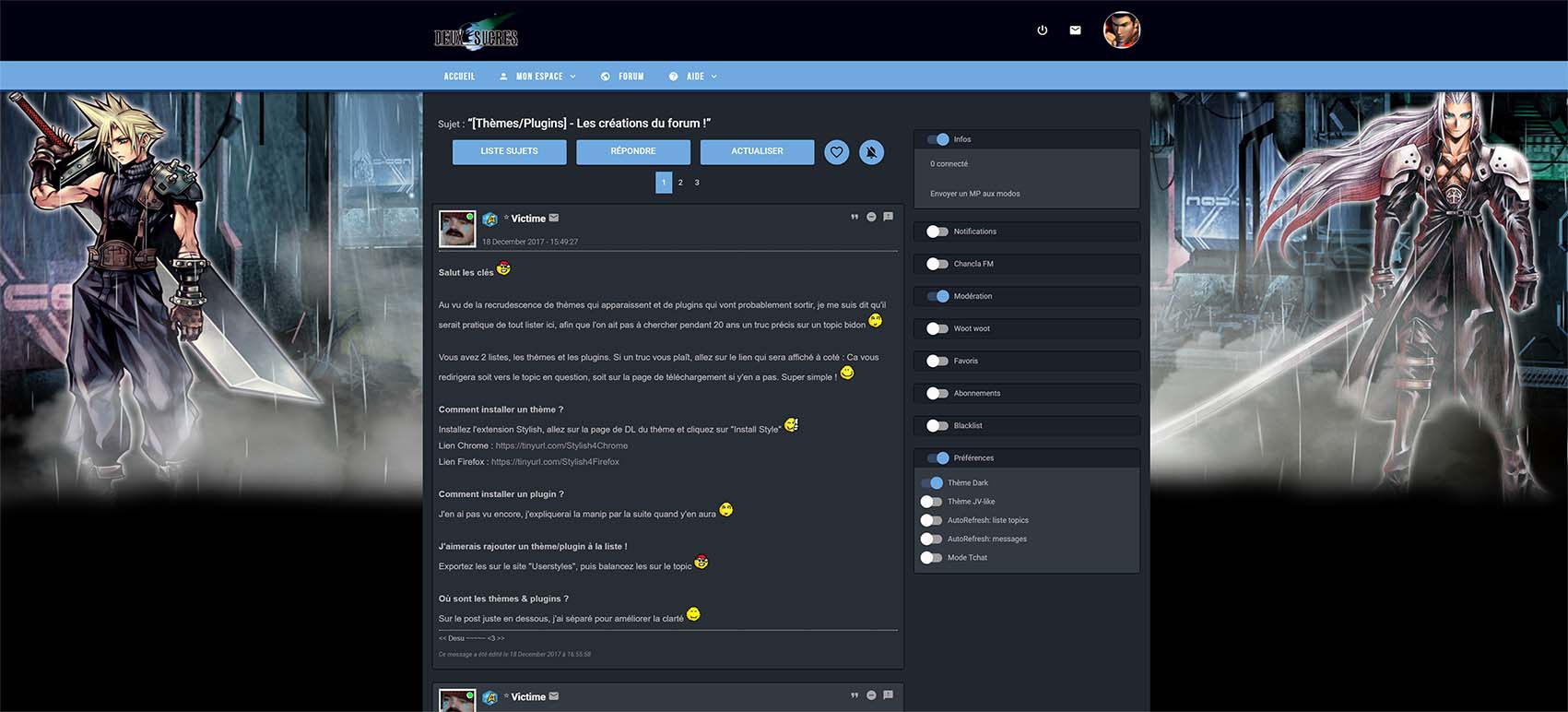Click the star icon before Victime in the 15:49:27 post
The width and height of the screenshot is (1568, 712).
(x=506, y=218)
